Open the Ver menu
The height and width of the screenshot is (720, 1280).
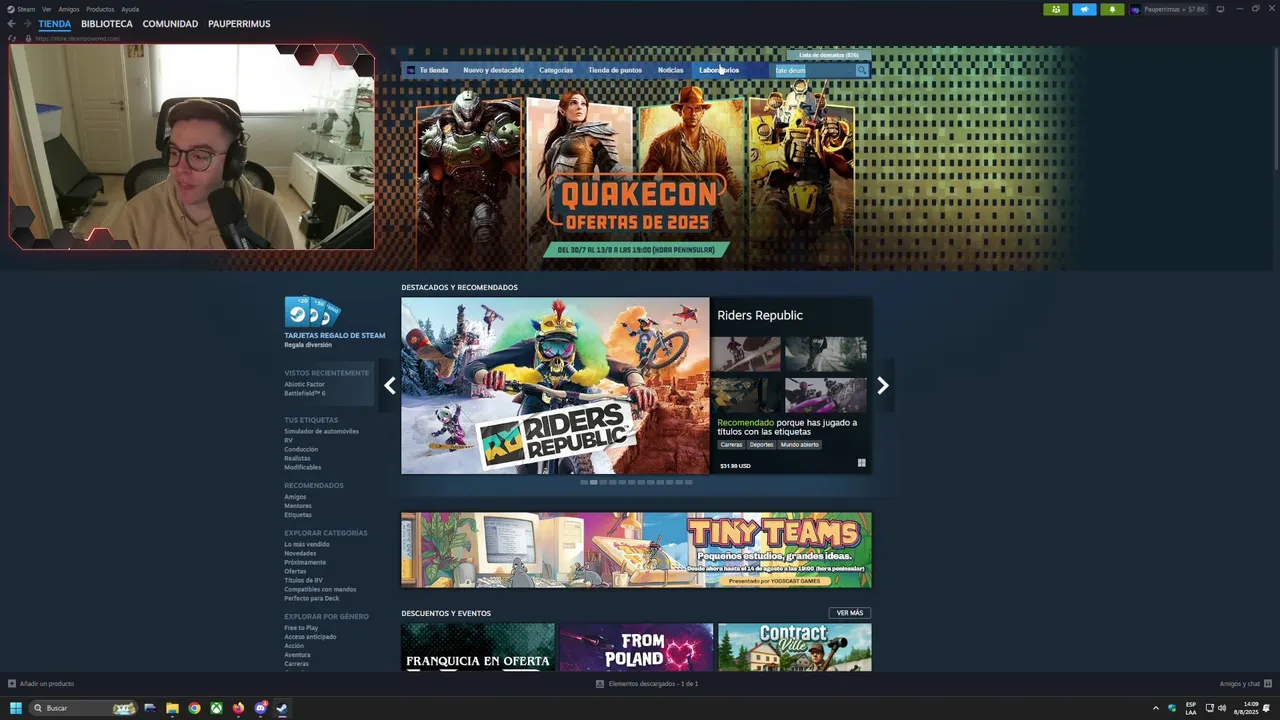pyautogui.click(x=46, y=9)
